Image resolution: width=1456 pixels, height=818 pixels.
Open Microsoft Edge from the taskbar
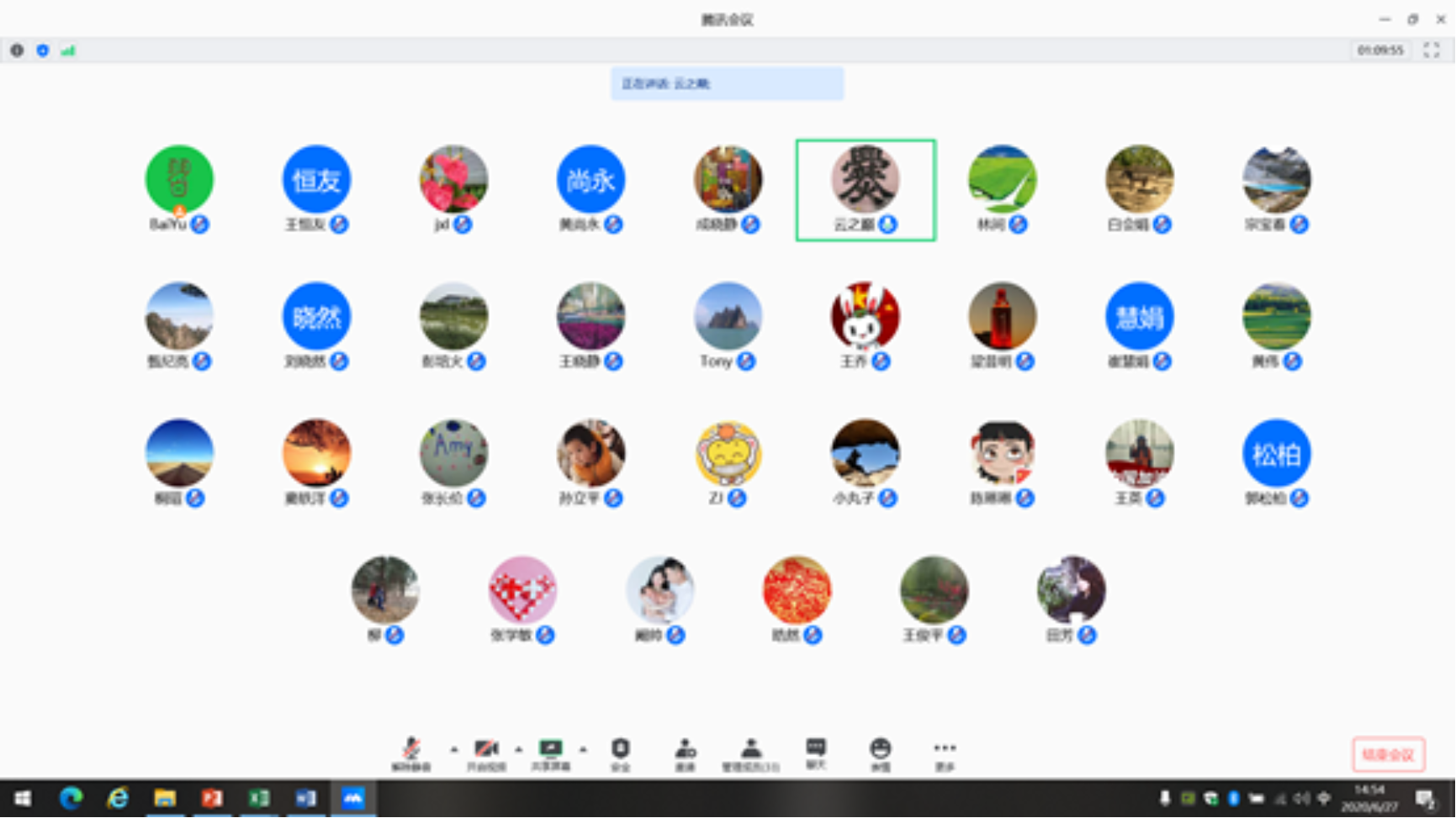coord(71,798)
